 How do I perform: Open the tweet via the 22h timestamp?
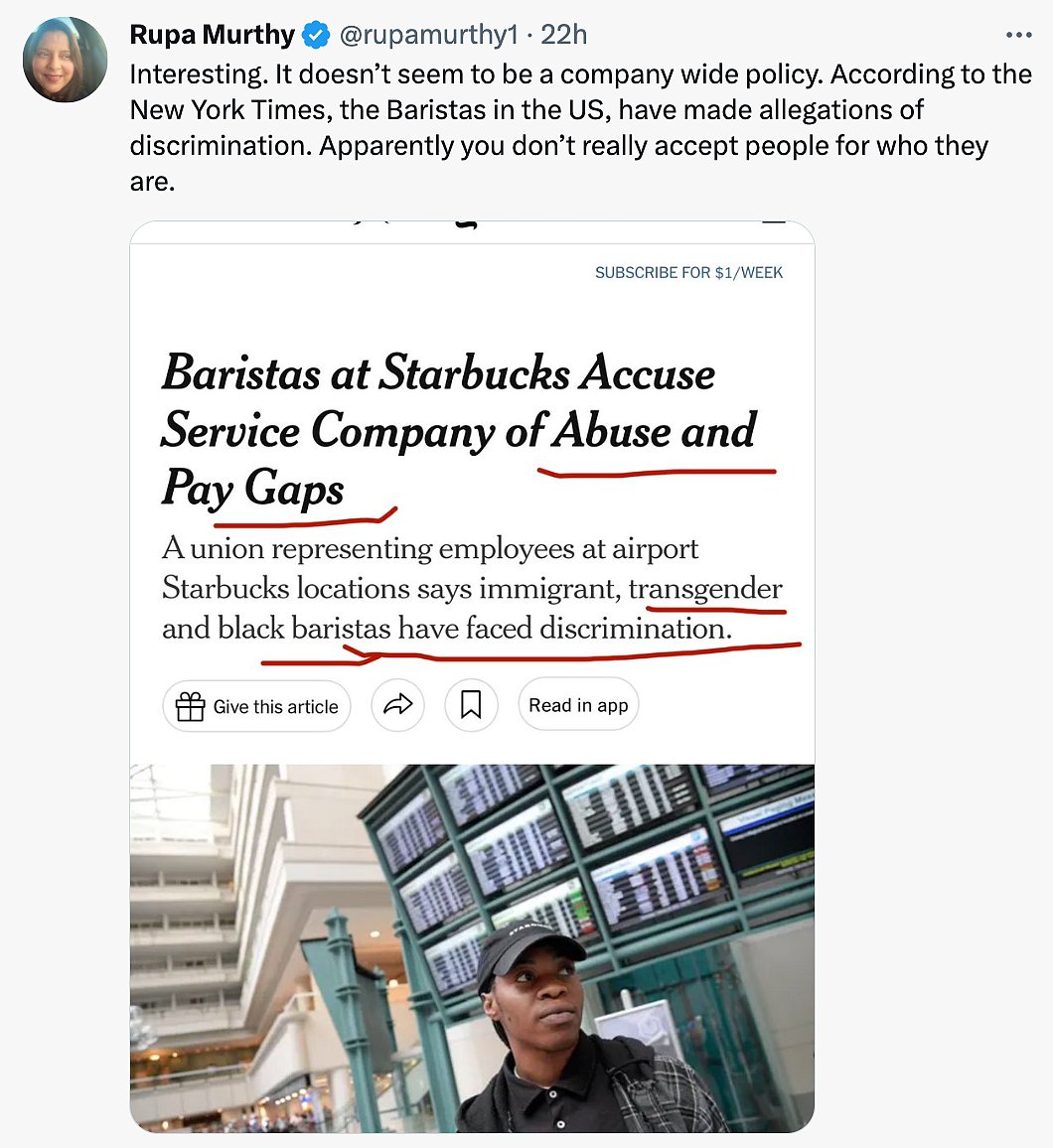point(564,35)
